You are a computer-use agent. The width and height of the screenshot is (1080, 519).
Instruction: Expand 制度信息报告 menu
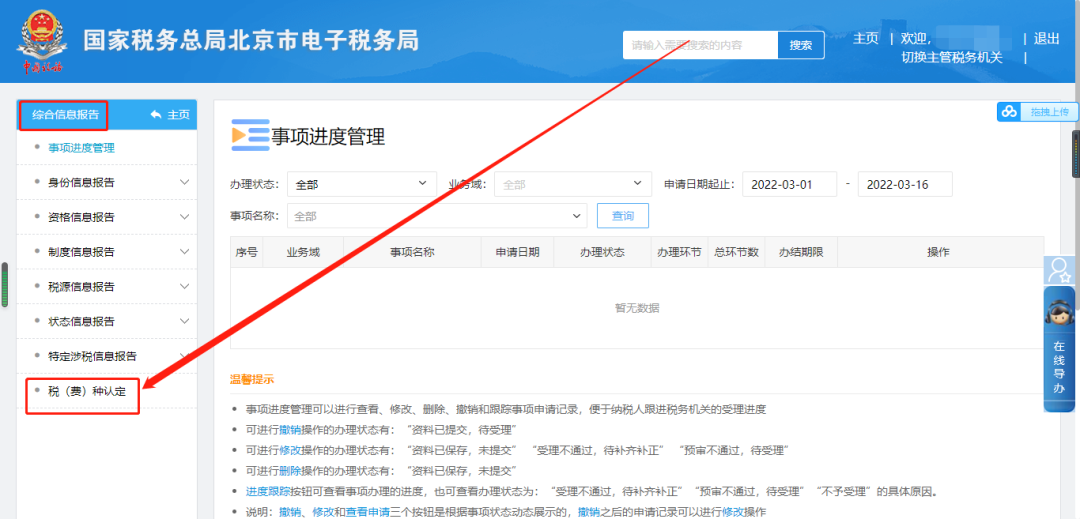pos(107,252)
